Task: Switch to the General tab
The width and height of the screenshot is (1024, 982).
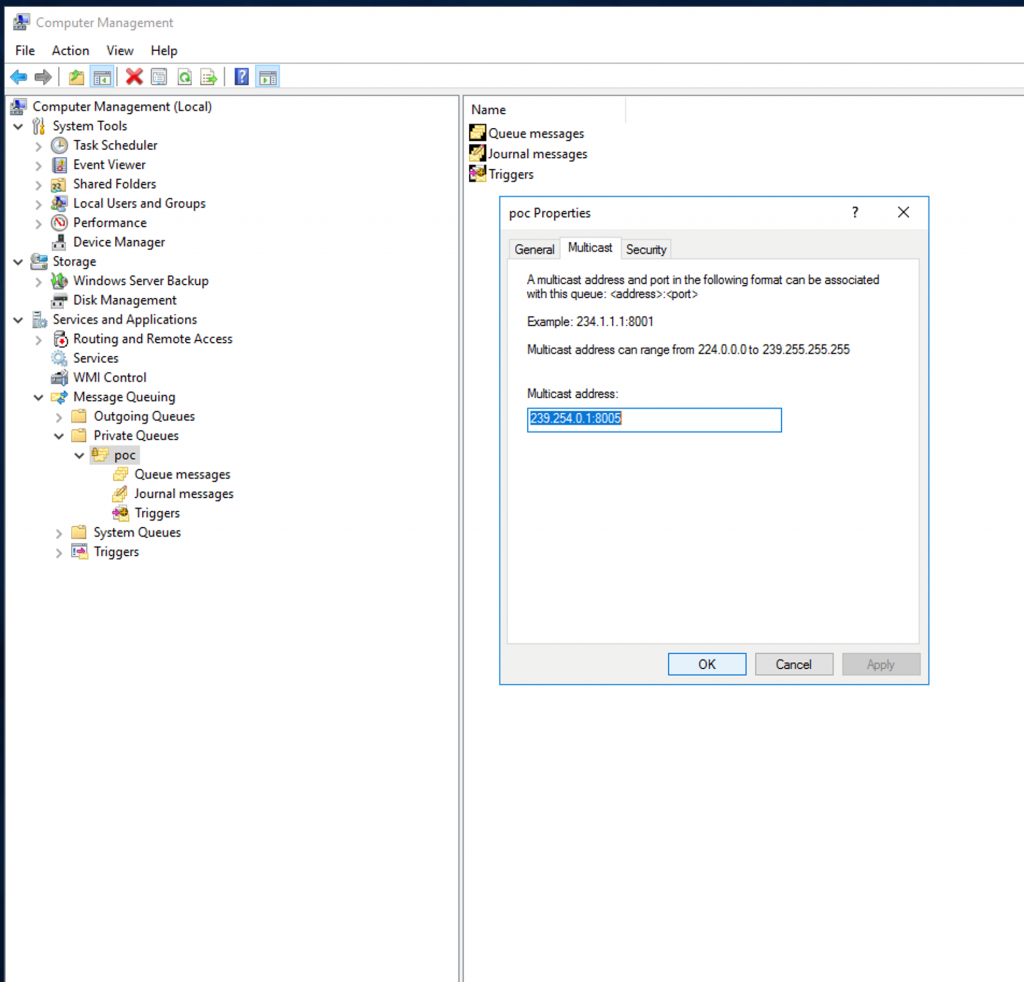Action: click(534, 249)
